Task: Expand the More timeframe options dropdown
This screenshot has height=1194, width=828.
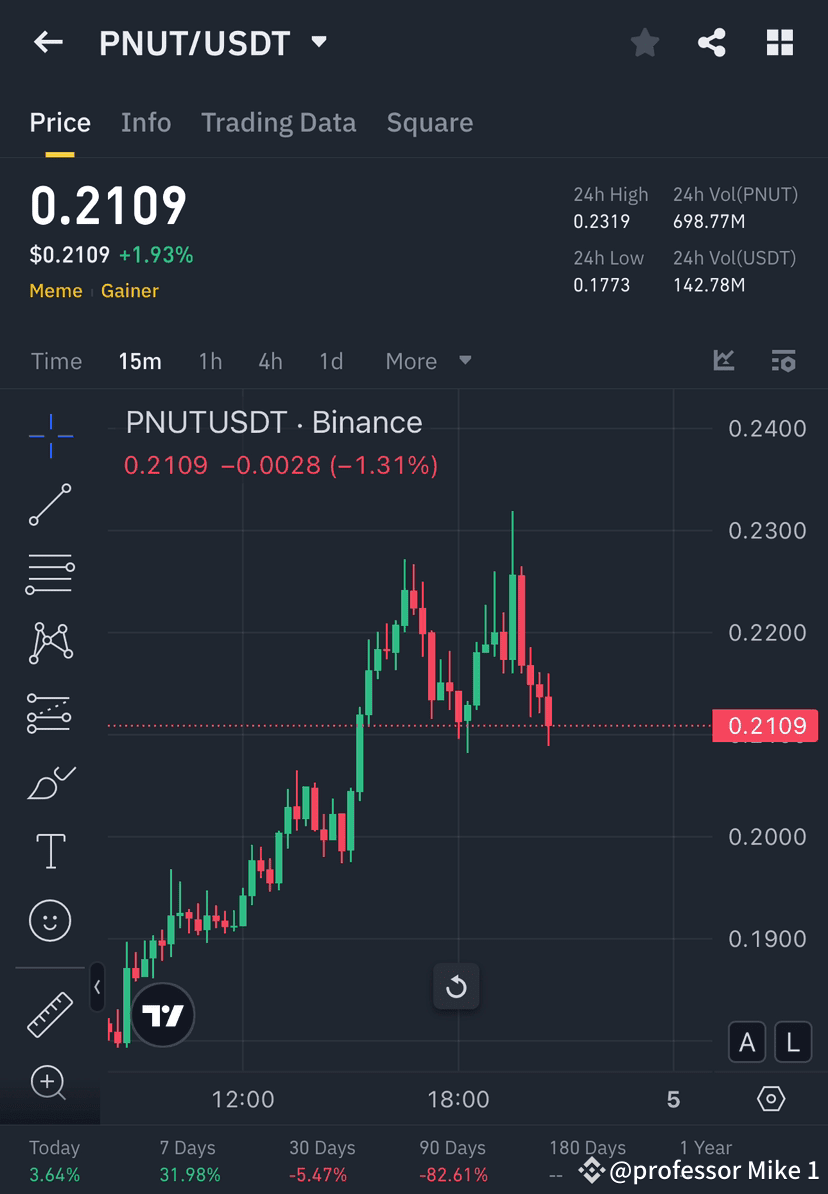Action: click(x=428, y=361)
